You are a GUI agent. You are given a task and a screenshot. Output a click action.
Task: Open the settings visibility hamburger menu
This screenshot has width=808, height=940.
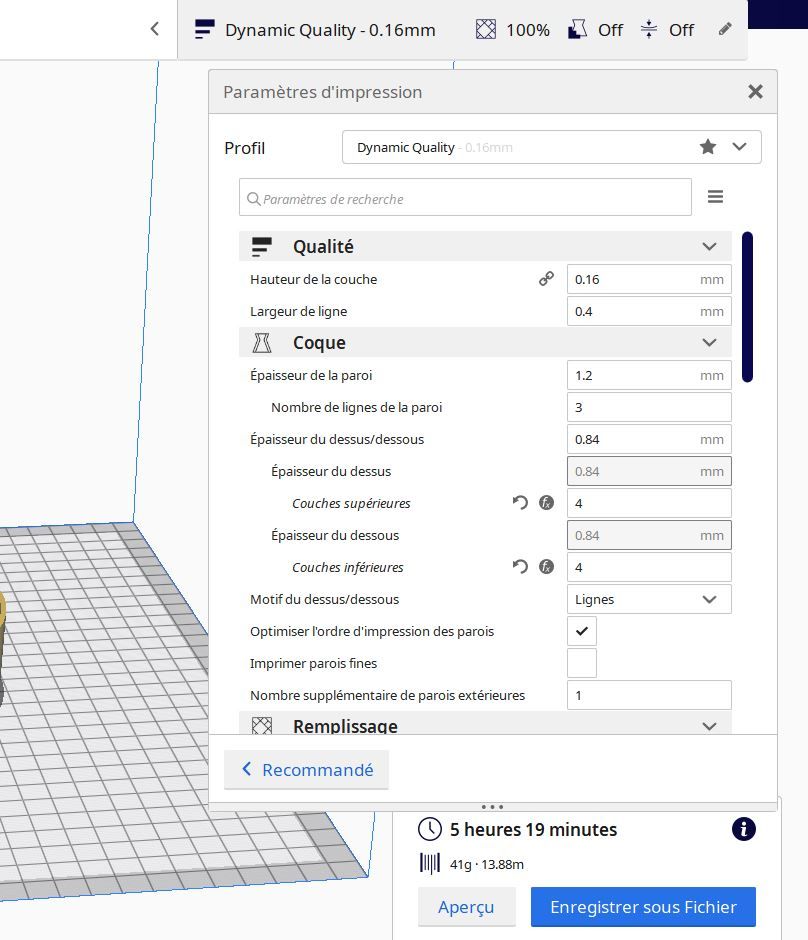pos(715,197)
